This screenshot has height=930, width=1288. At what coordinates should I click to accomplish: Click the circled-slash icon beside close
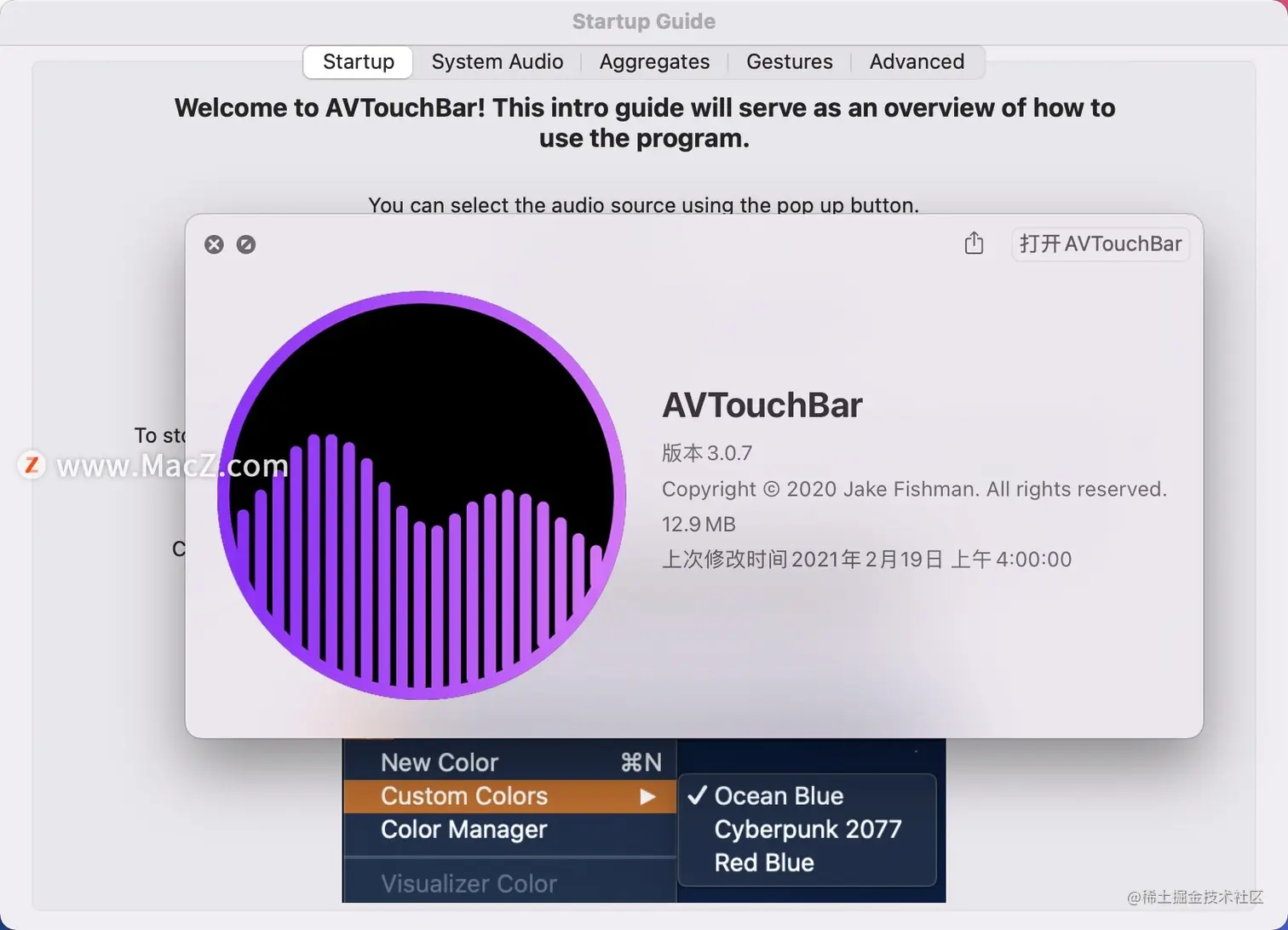[x=246, y=244]
